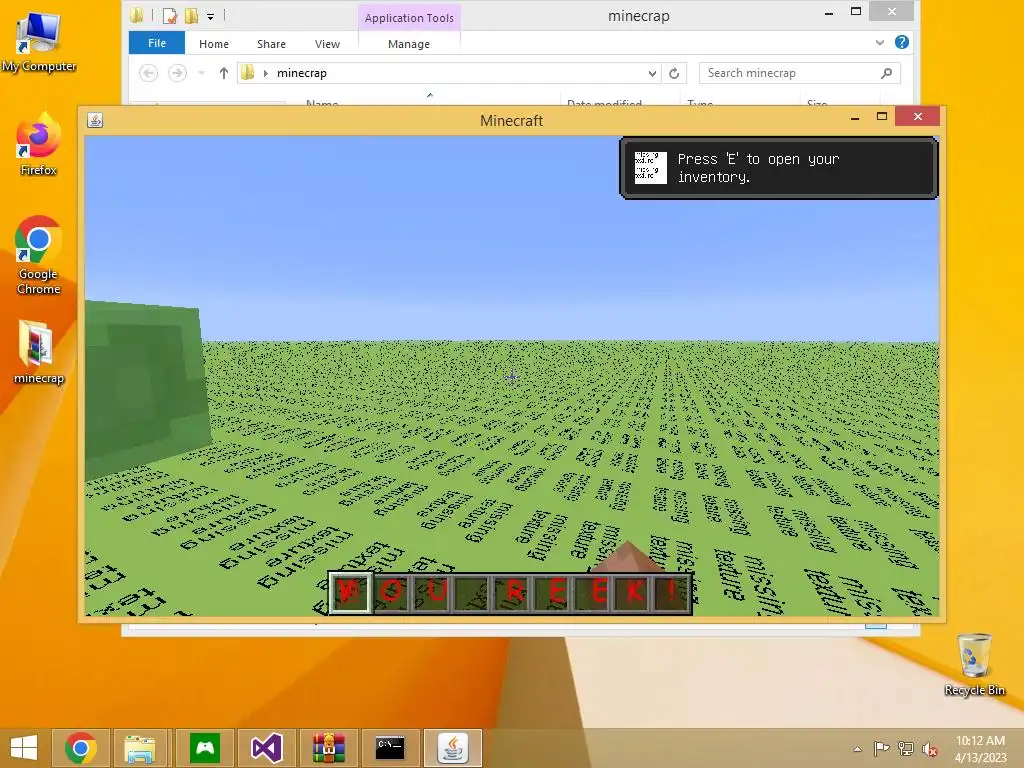Minimize the Minecraft window
The width and height of the screenshot is (1024, 768).
pos(855,118)
